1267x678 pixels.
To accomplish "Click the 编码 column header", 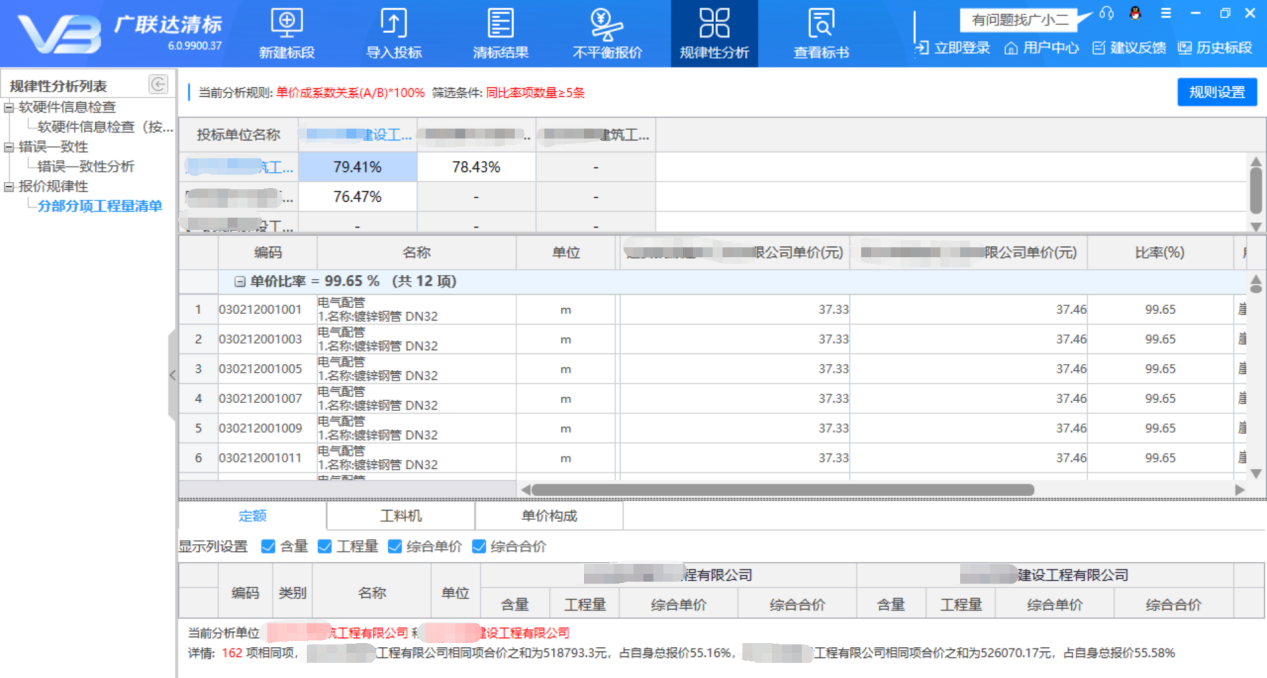I will click(268, 253).
